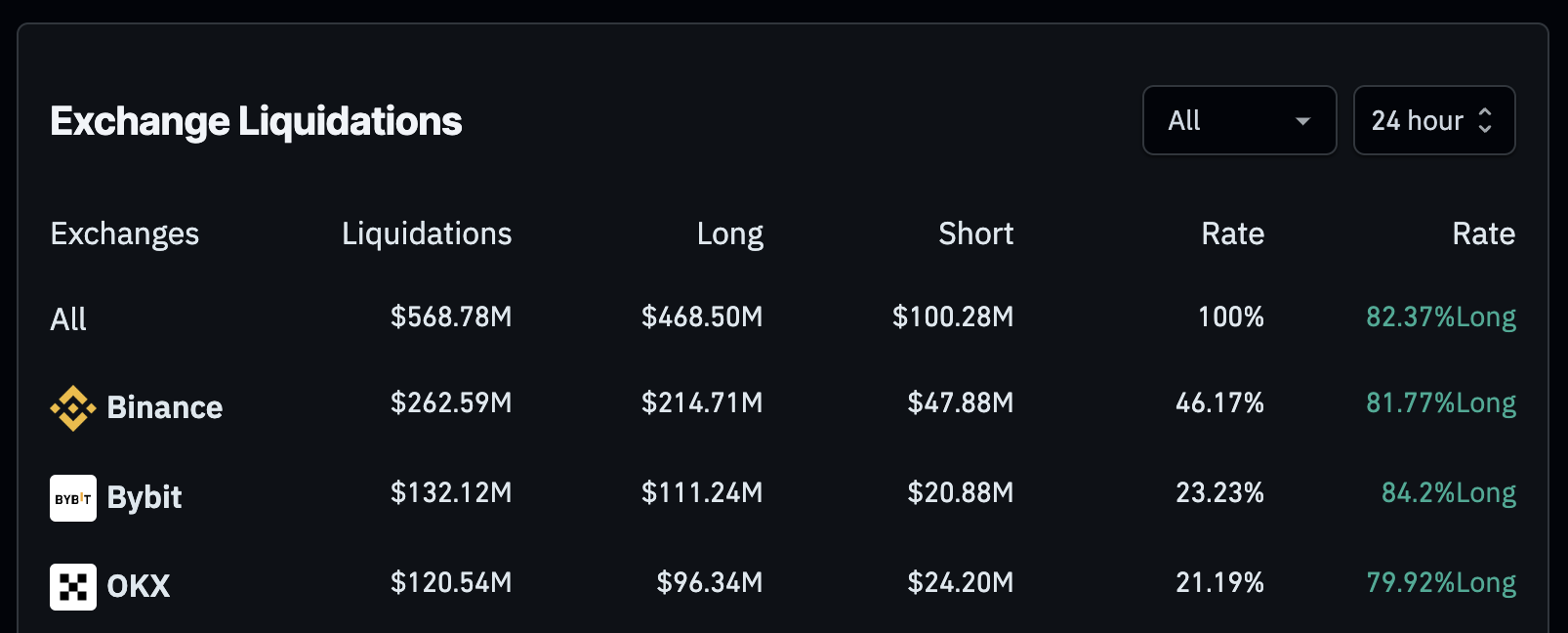Click the 82.37%Long rate for All

1440,316
